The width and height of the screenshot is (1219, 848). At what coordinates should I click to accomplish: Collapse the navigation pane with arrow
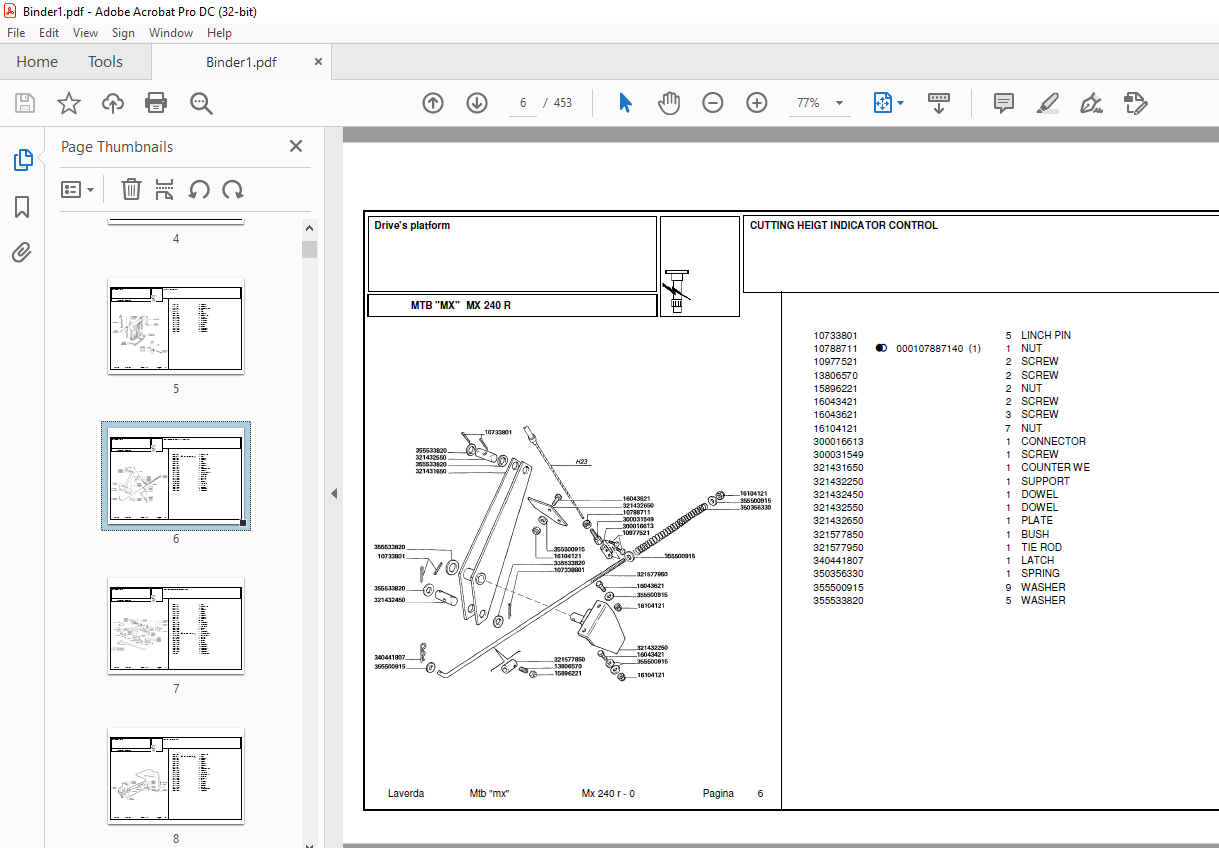pyautogui.click(x=334, y=493)
